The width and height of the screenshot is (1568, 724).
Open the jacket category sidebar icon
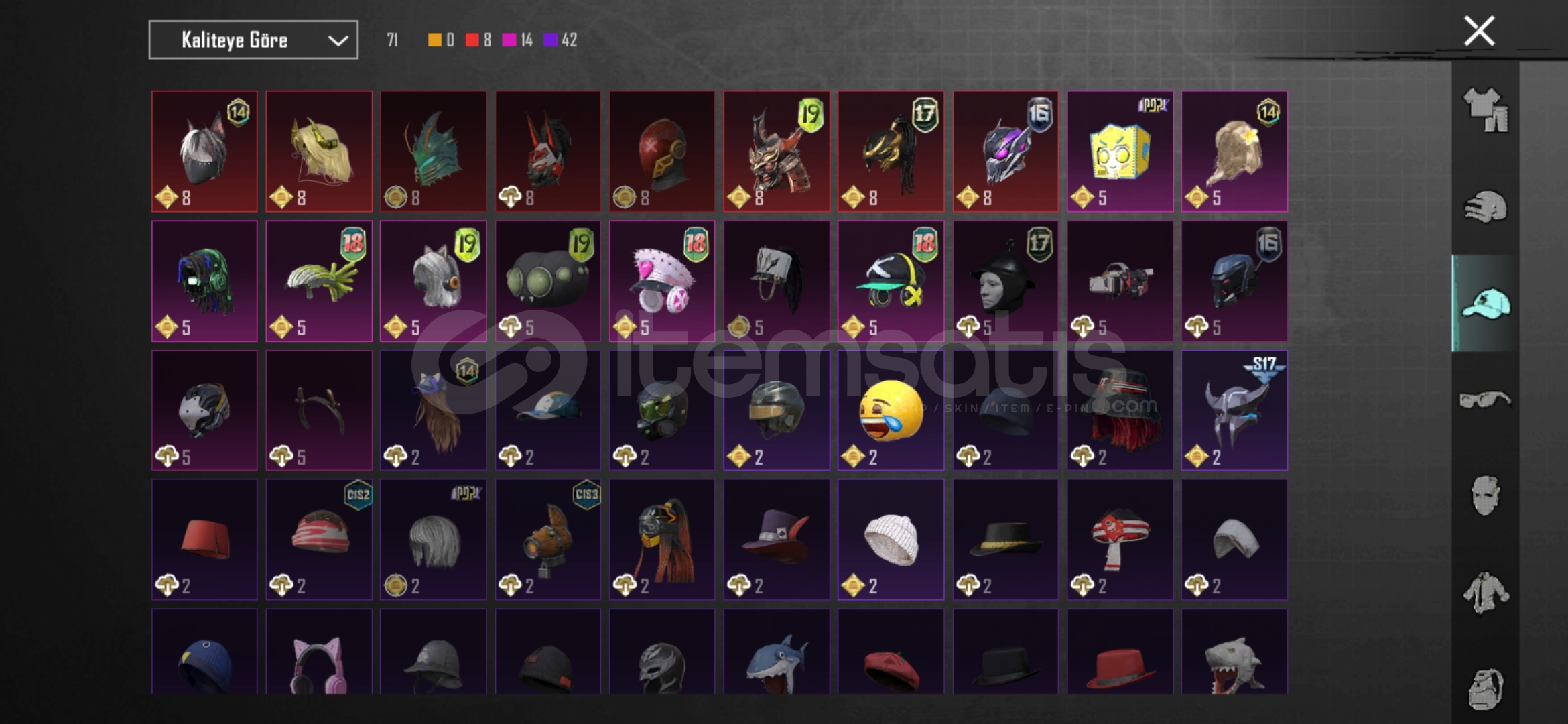[x=1486, y=593]
